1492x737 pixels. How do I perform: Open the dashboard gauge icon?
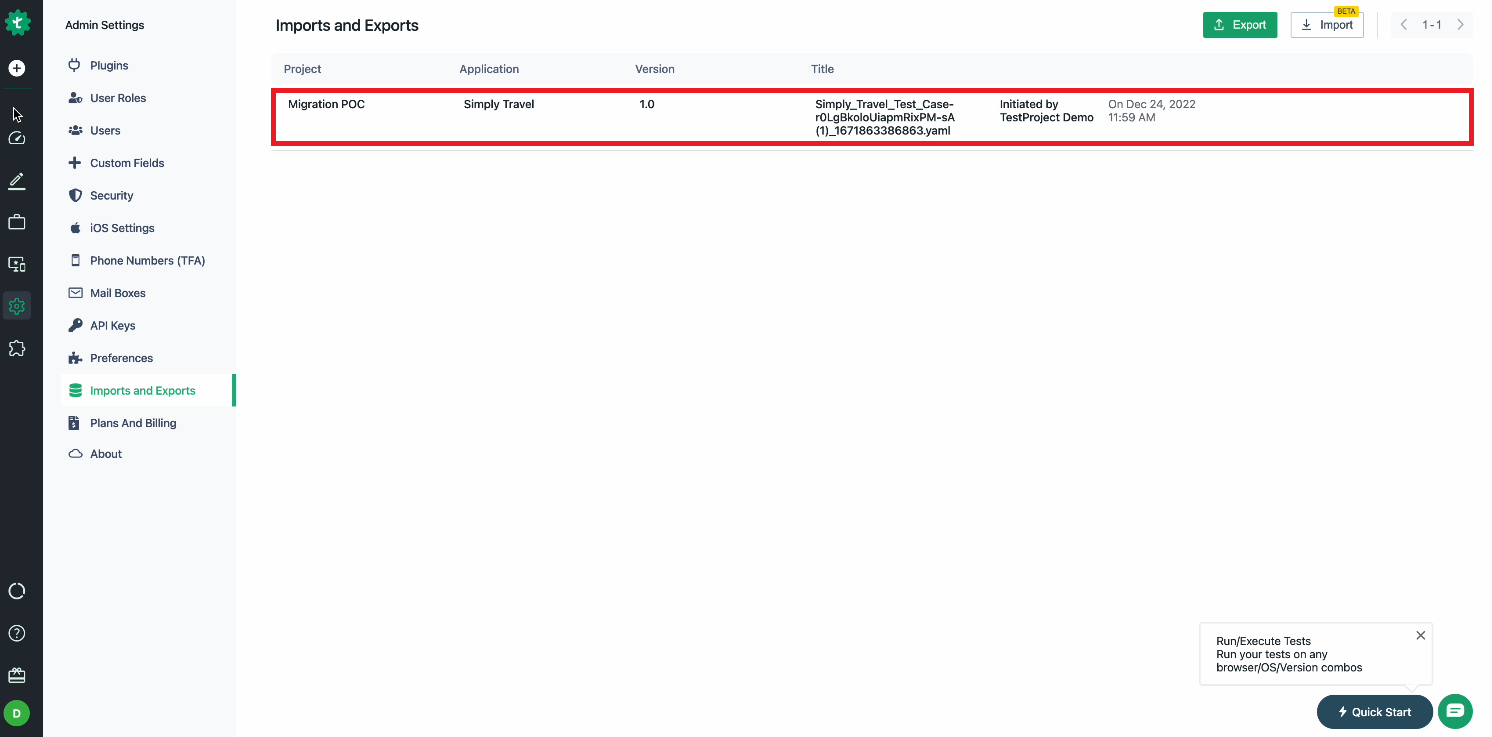coord(17,138)
